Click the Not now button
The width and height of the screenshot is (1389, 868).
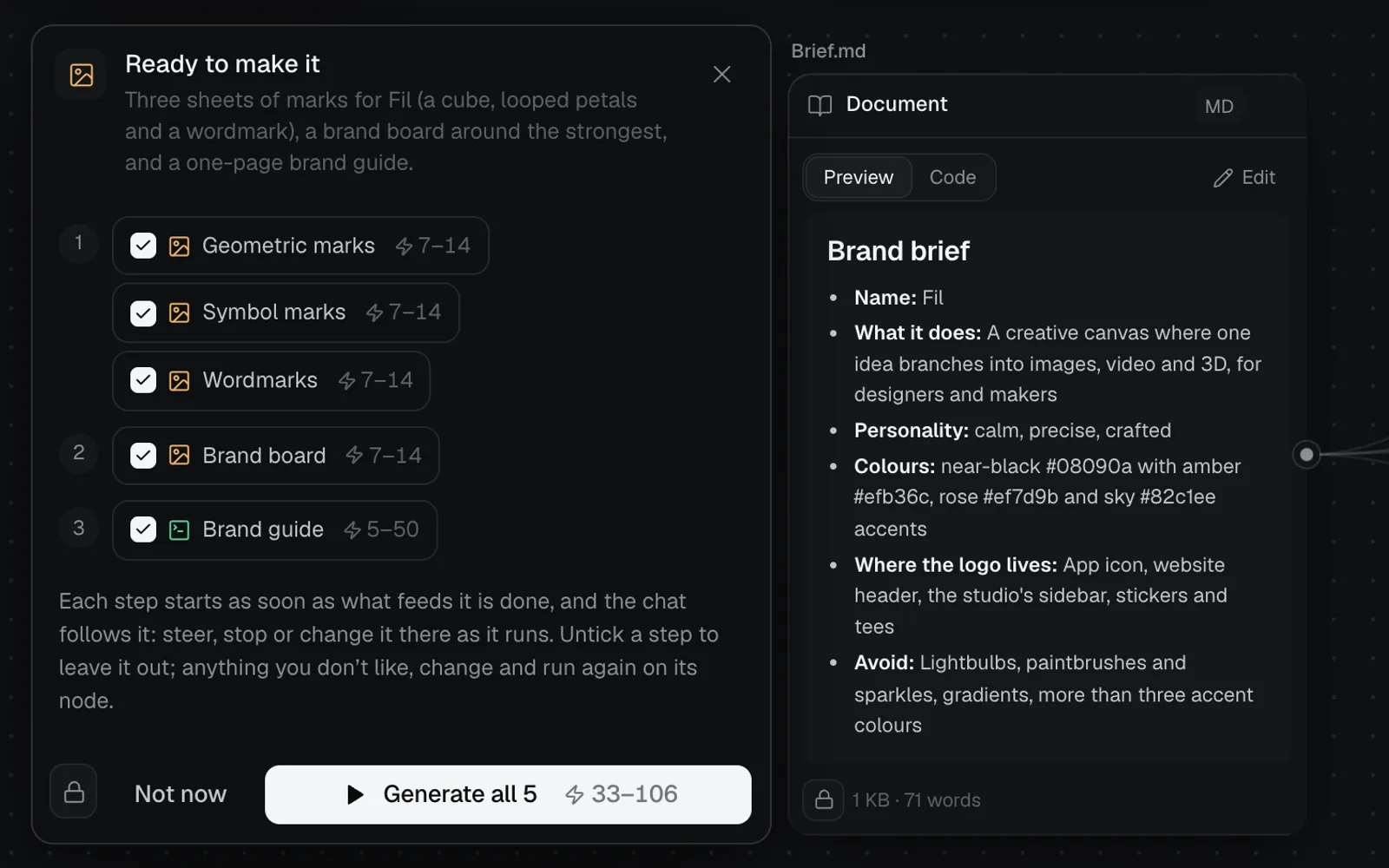click(181, 794)
